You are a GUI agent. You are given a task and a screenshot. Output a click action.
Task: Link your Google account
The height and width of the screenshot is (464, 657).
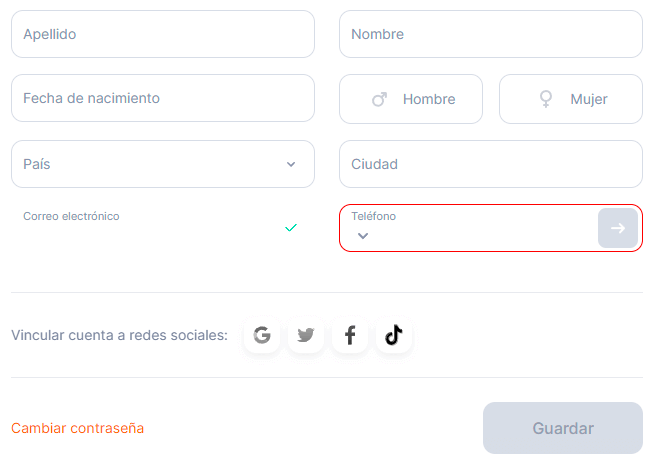point(262,335)
